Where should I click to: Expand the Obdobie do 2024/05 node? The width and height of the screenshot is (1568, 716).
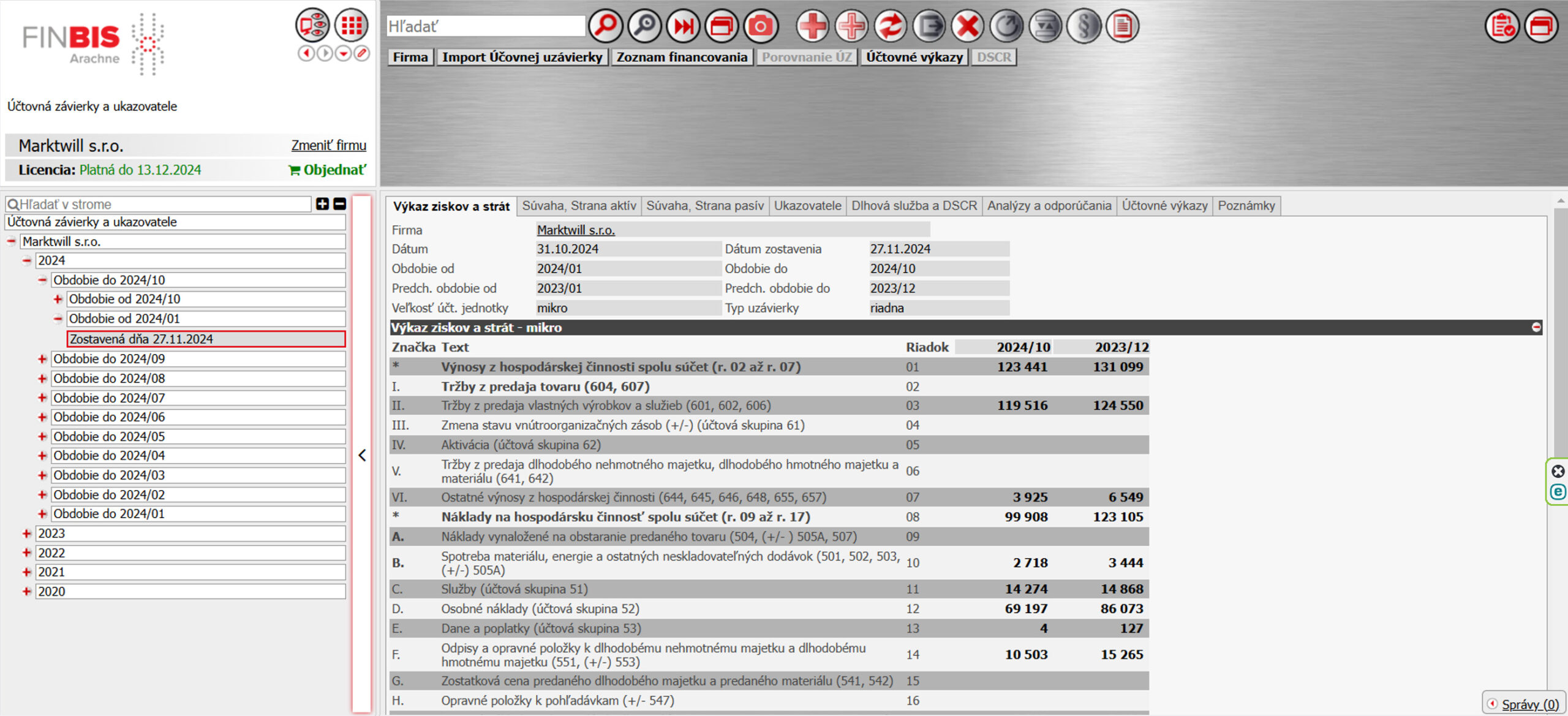coord(42,437)
